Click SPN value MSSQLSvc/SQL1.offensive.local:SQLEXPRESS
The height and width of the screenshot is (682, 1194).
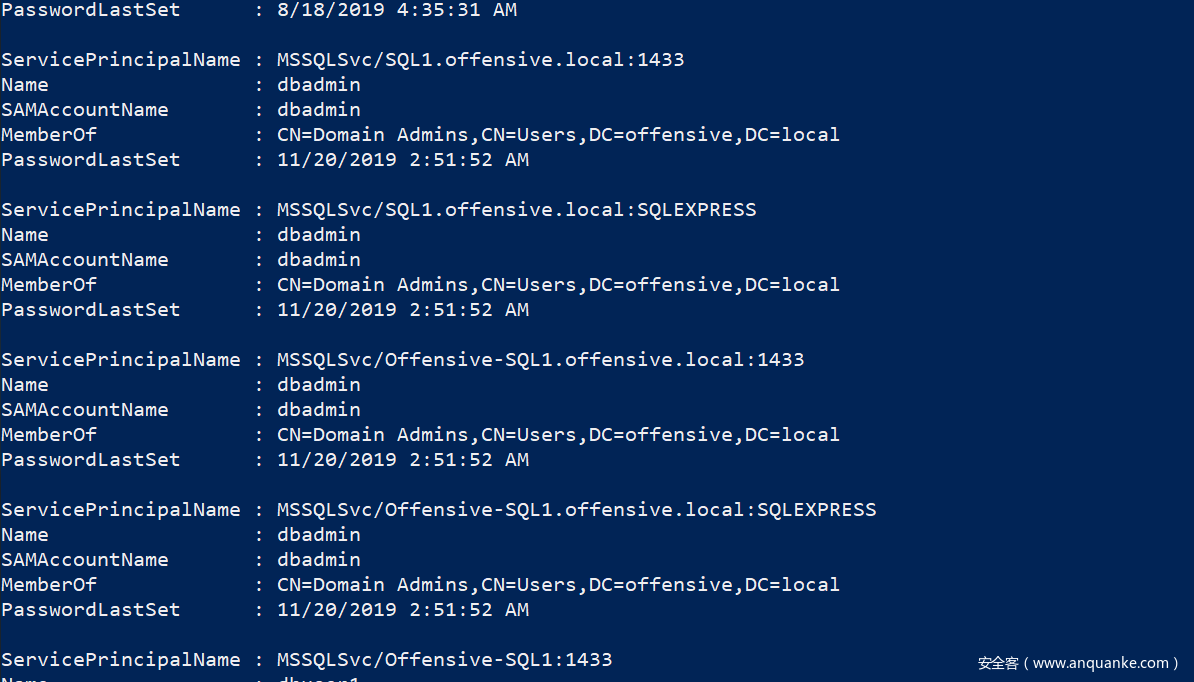pyautogui.click(x=516, y=210)
